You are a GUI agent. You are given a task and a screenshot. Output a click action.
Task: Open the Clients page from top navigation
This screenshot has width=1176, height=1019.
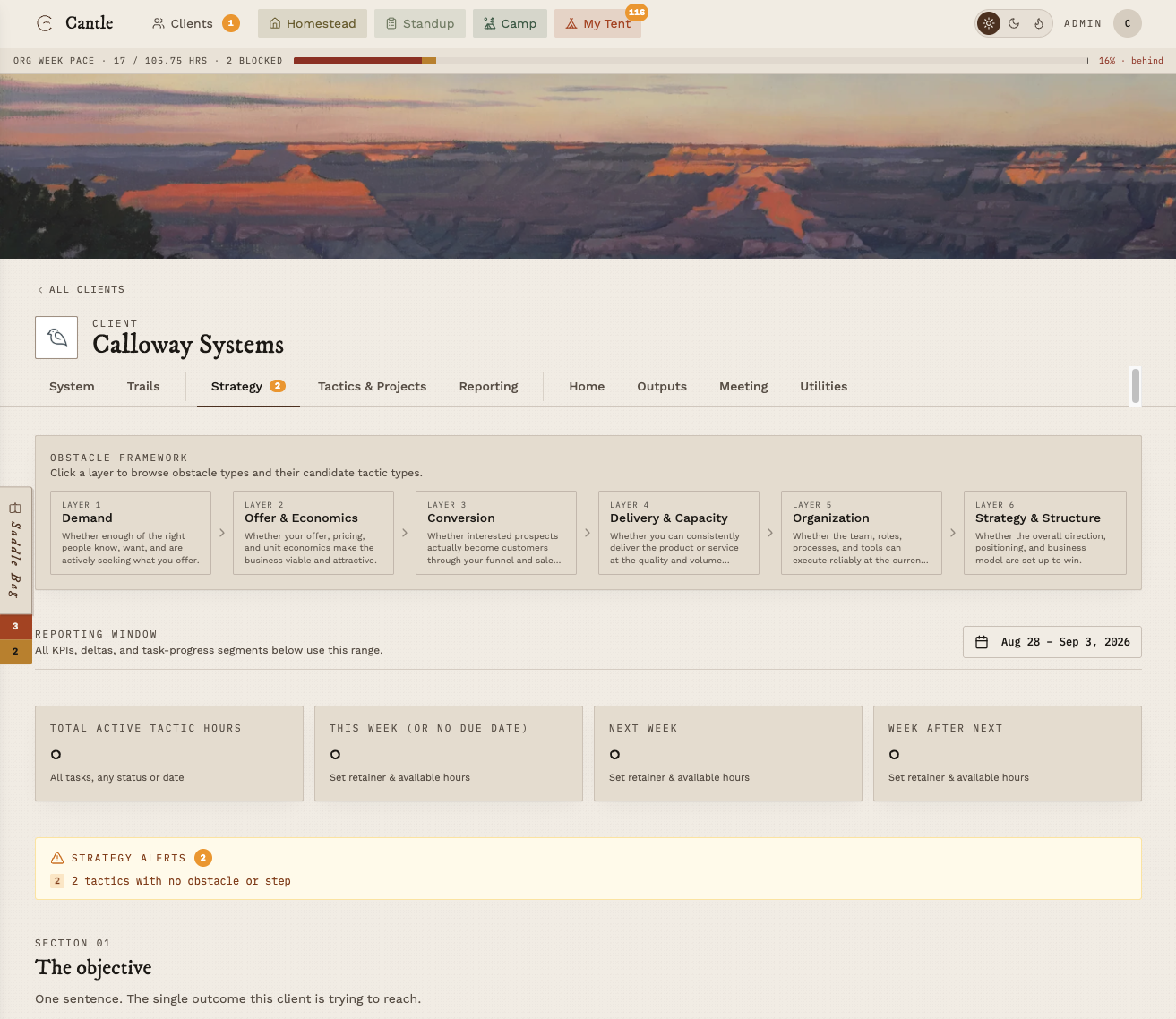[x=195, y=23]
